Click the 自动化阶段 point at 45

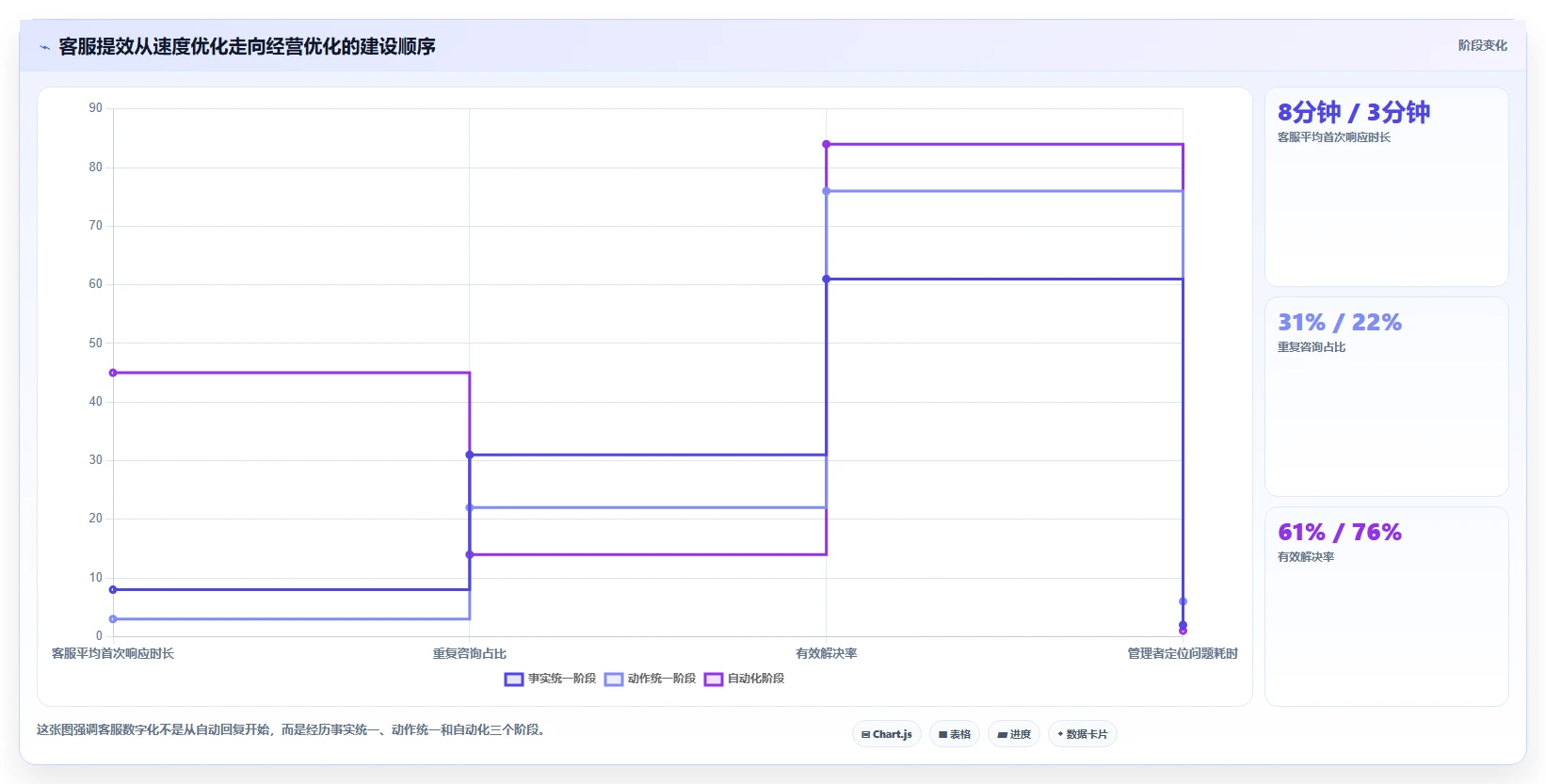(x=113, y=373)
